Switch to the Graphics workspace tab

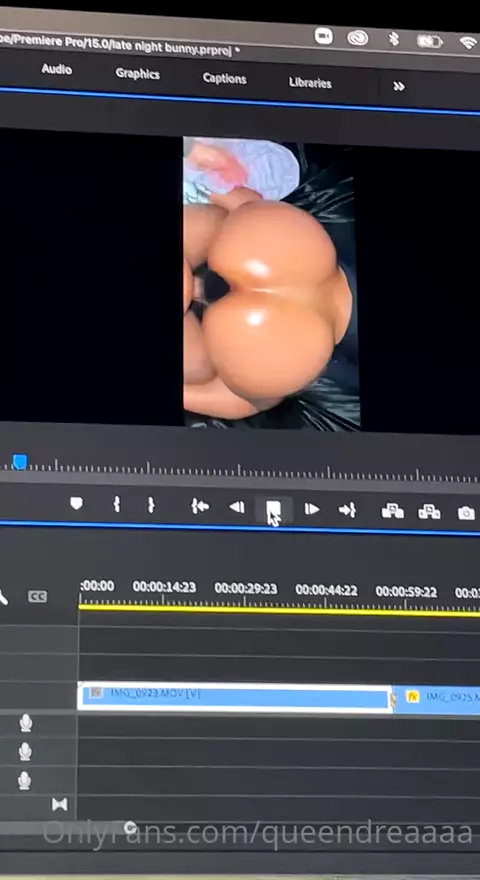(138, 74)
